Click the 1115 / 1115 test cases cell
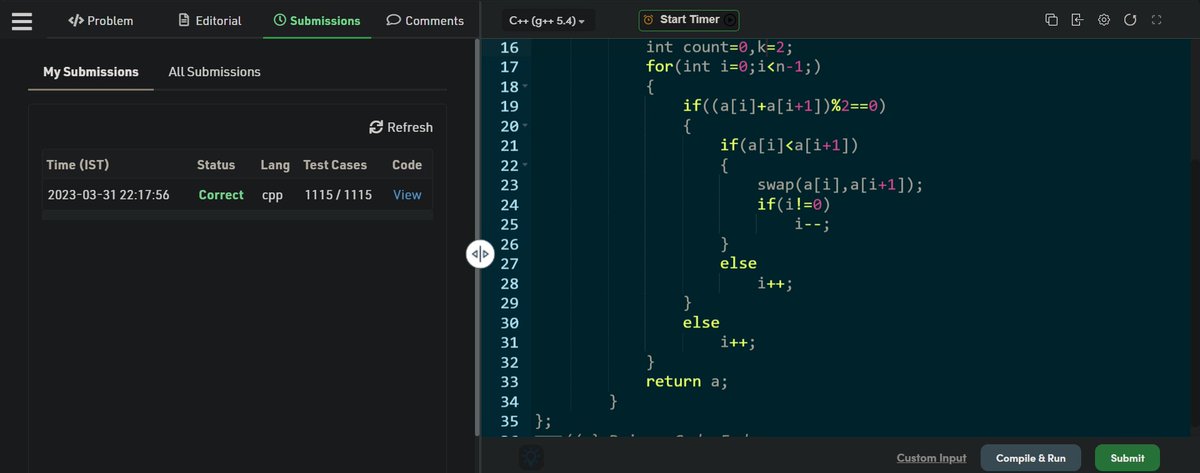 coord(338,195)
